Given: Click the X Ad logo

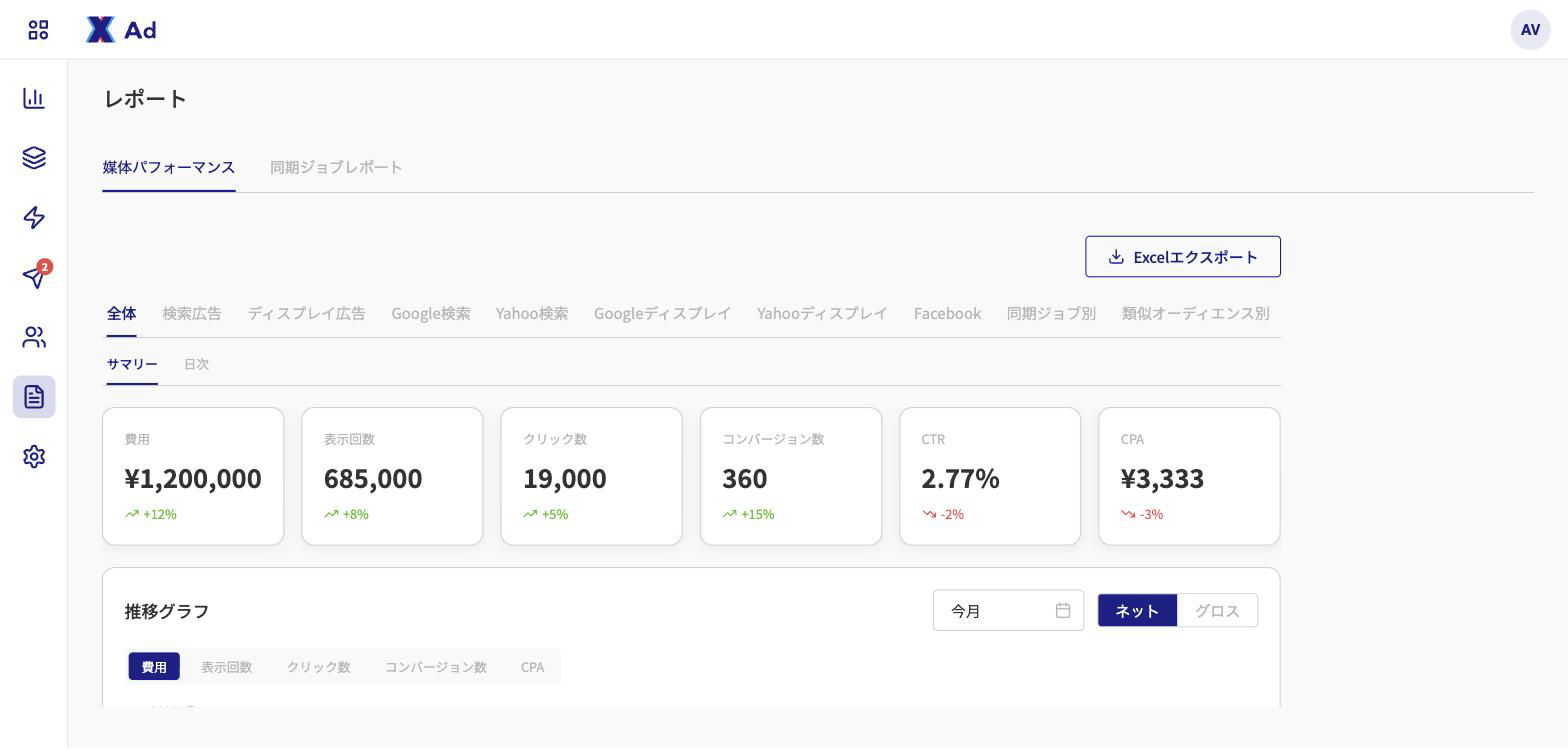Looking at the screenshot, I should tap(121, 30).
